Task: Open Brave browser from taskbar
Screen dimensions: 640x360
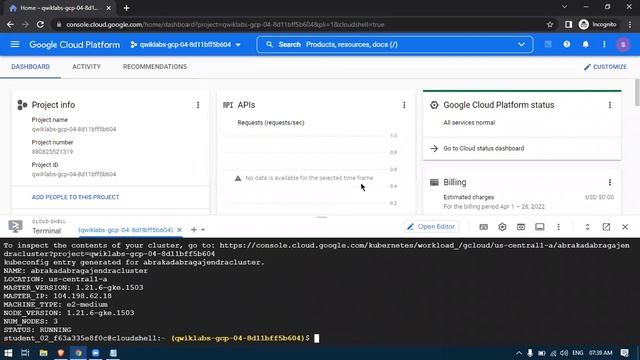Action: 61,353
